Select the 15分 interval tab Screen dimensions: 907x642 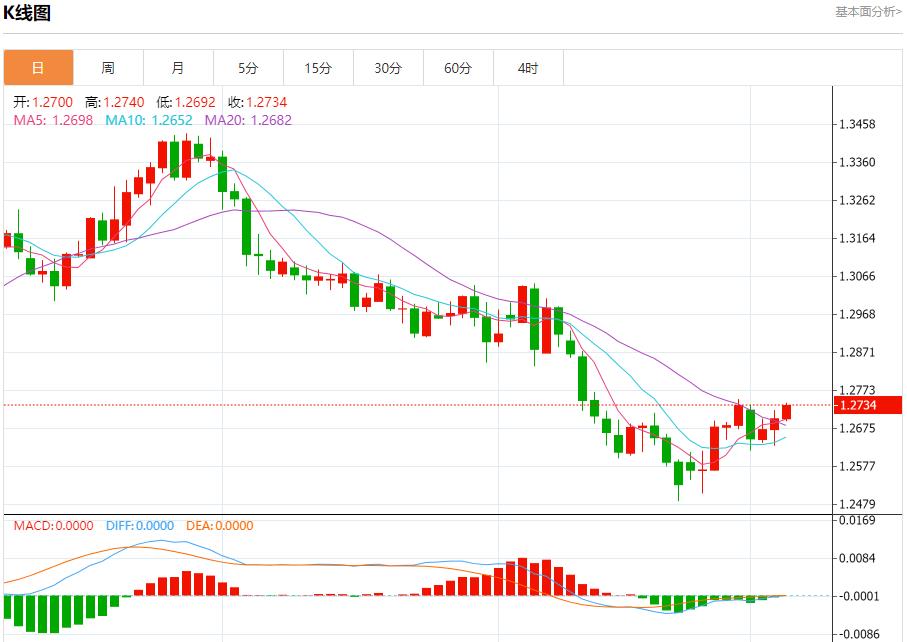tap(318, 68)
